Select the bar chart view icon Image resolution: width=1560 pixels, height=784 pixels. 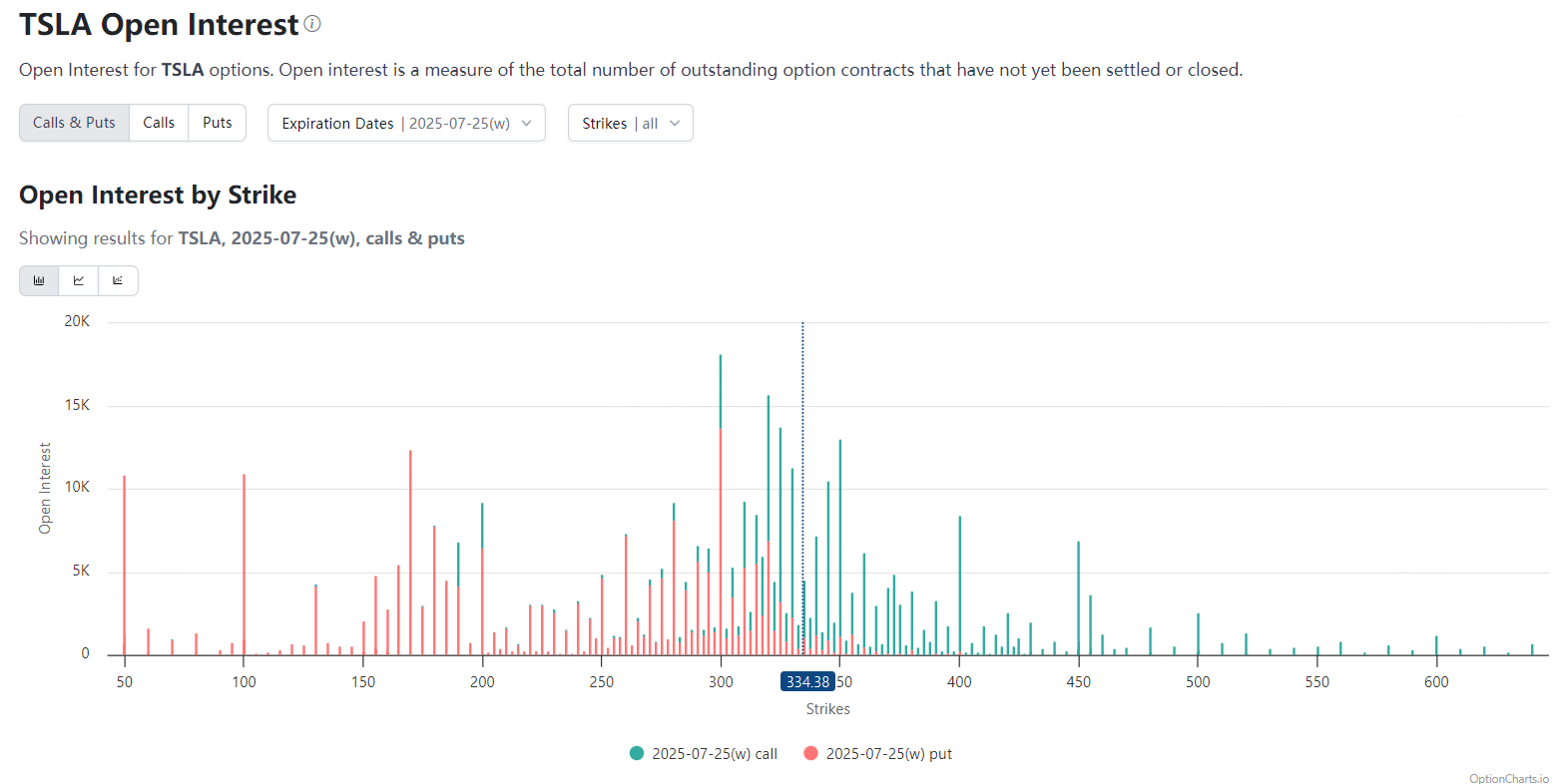[39, 280]
